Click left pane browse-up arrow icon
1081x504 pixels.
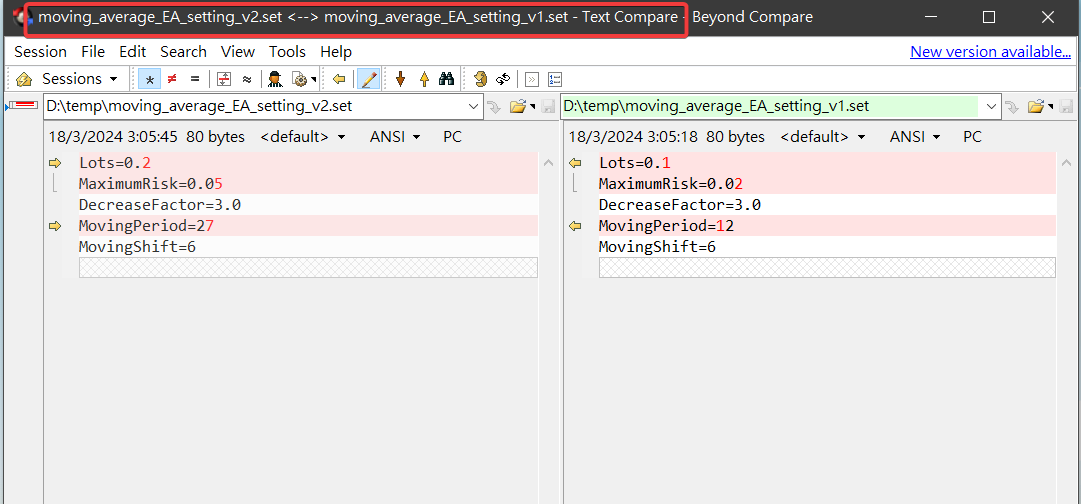click(x=494, y=106)
